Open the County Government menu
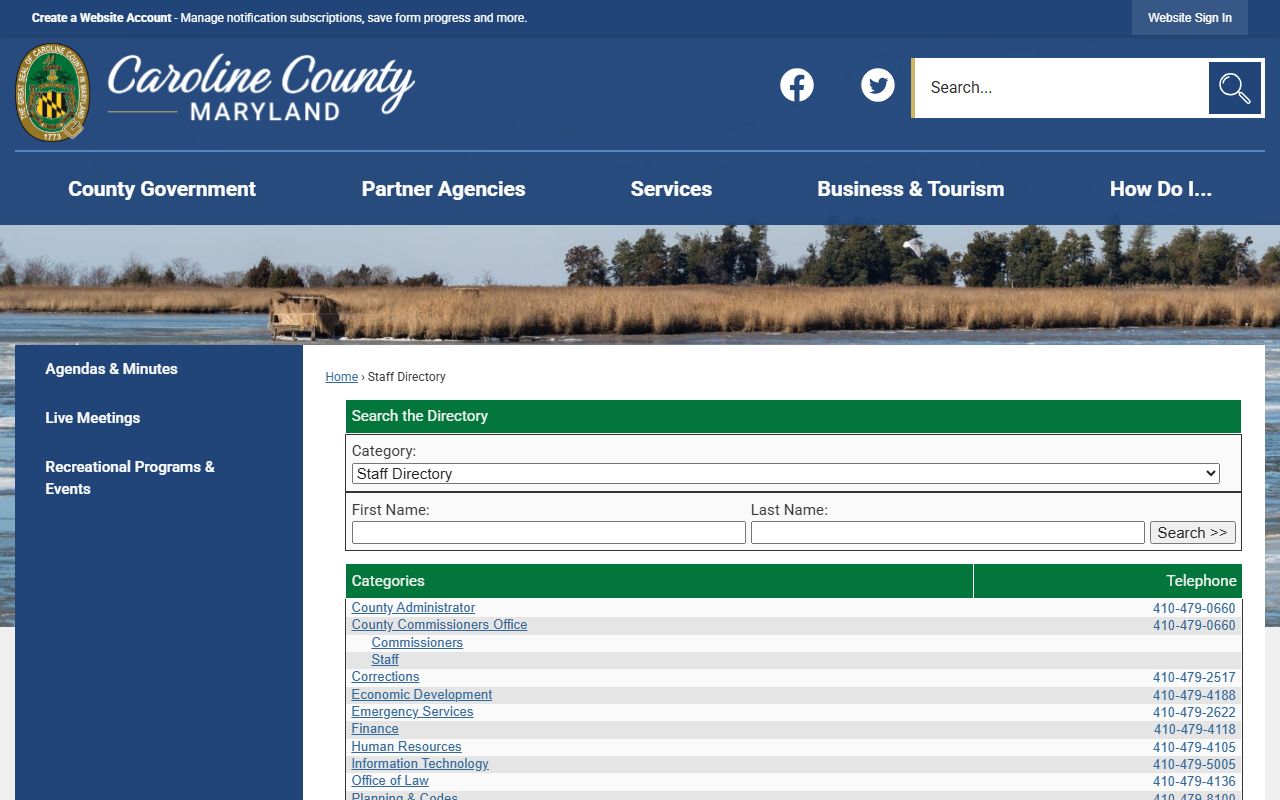Image resolution: width=1280 pixels, height=800 pixels. pos(162,189)
